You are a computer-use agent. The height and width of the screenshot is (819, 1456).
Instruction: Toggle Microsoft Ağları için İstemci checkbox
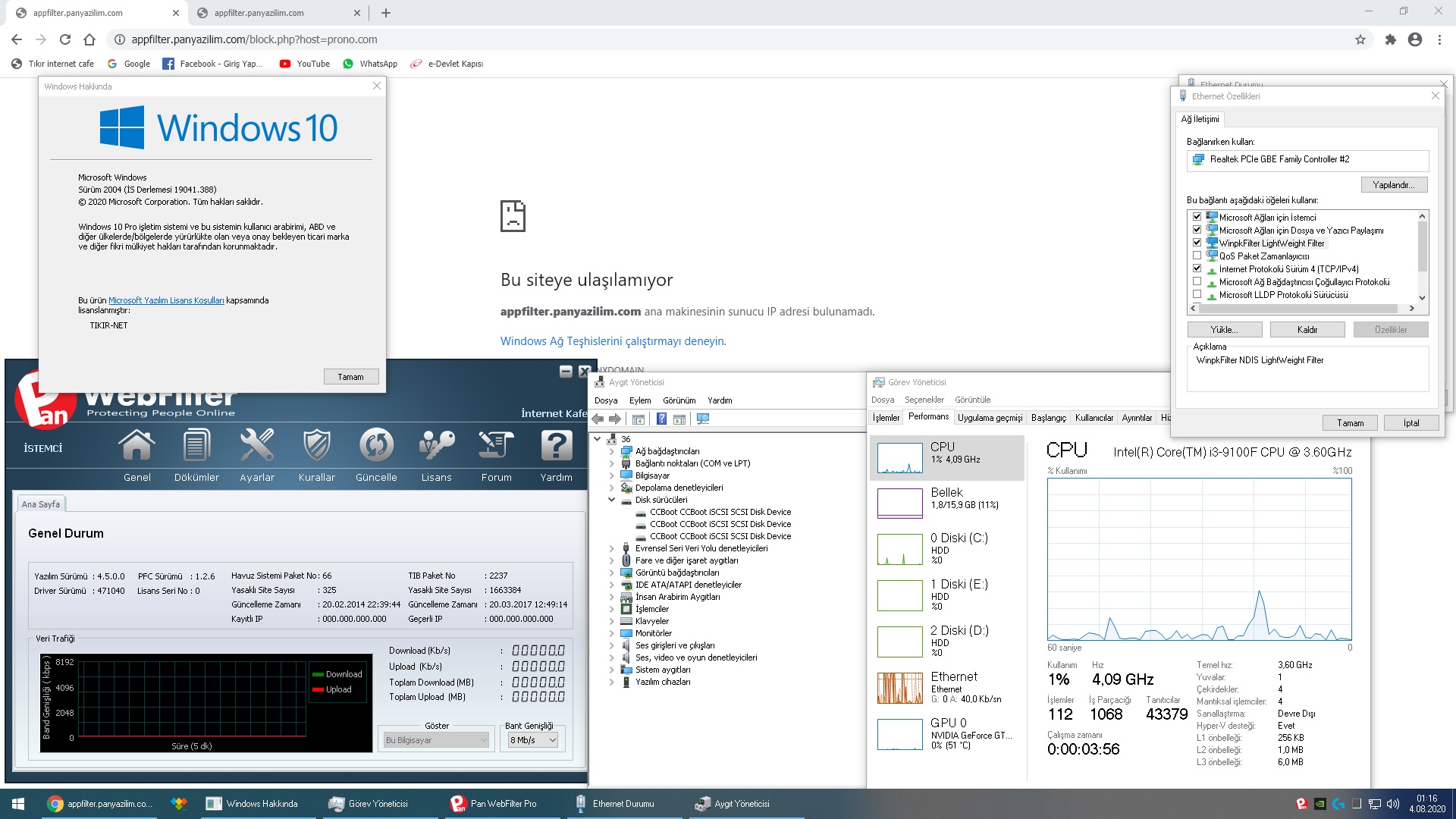coord(1197,217)
